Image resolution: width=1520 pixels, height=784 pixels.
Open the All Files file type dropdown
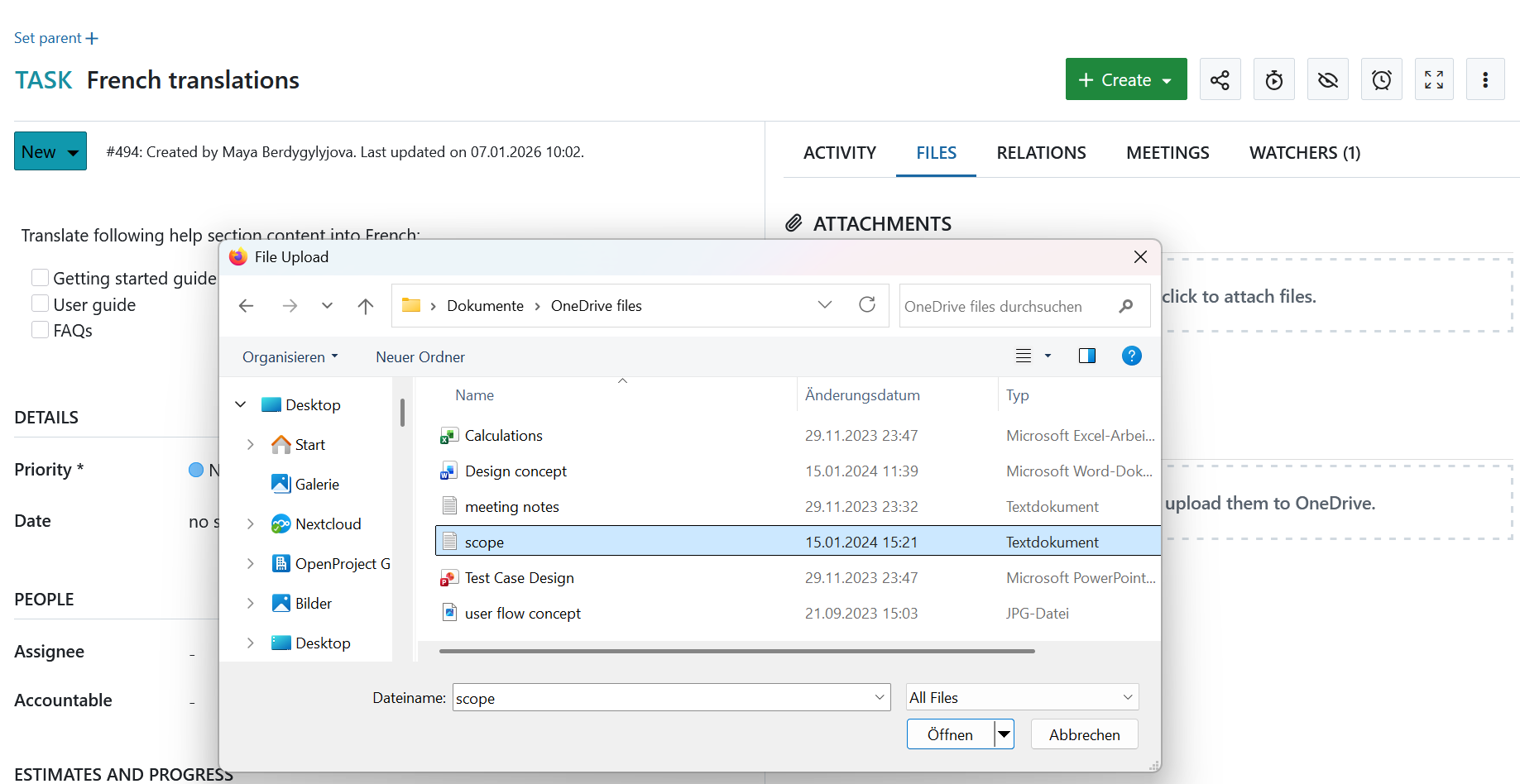[x=1021, y=697]
